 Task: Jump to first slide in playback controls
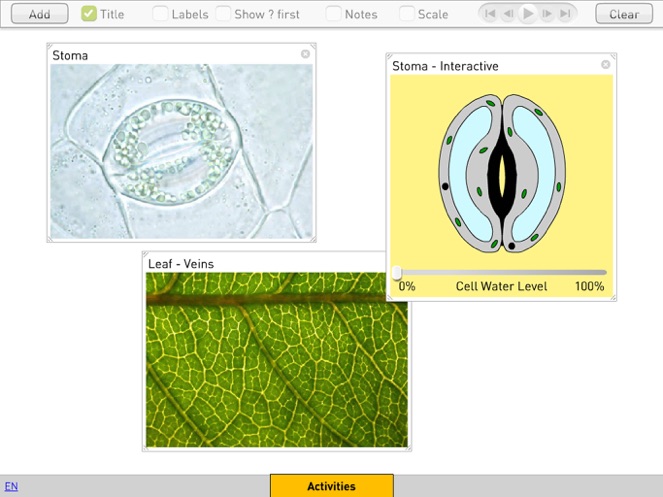490,14
